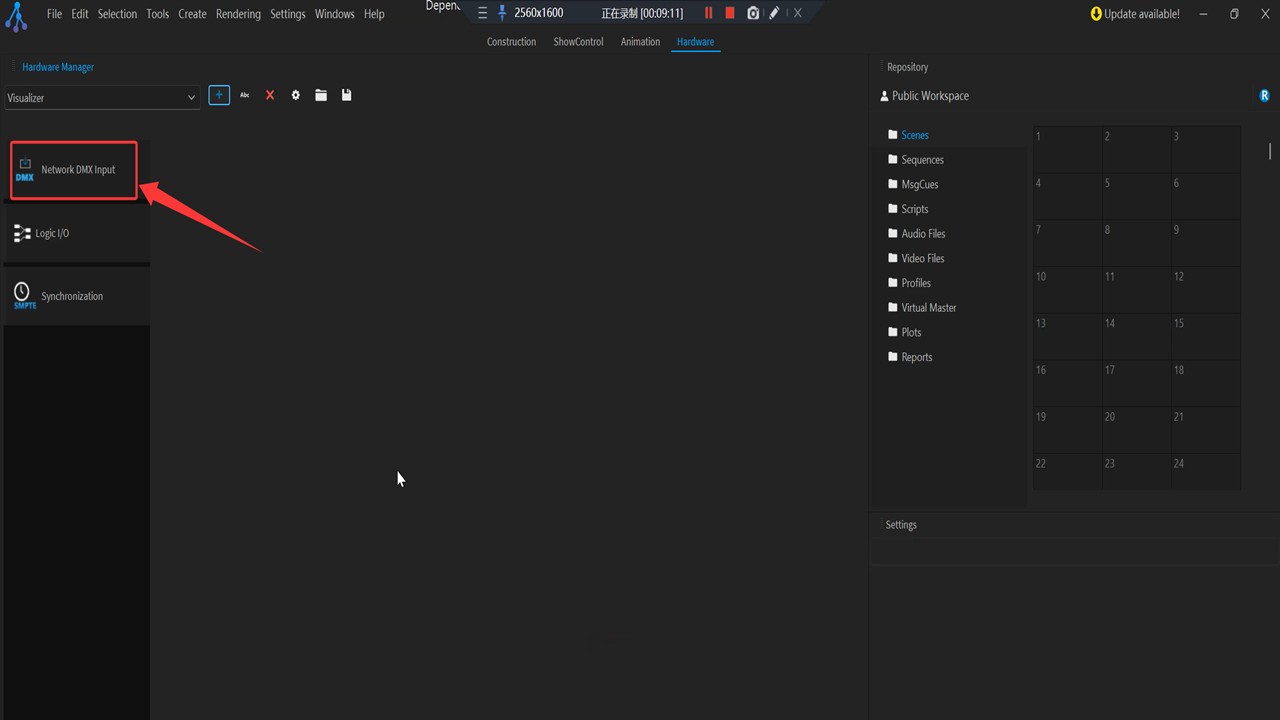Screen dimensions: 1280x720
Task: Click the open folder icon in Hardware Manager
Action: pos(321,95)
